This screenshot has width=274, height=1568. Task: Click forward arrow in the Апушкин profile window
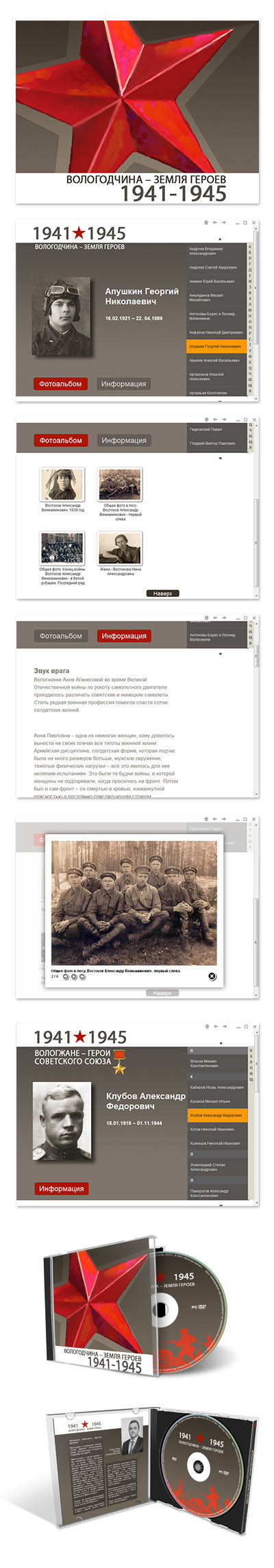click(x=223, y=222)
